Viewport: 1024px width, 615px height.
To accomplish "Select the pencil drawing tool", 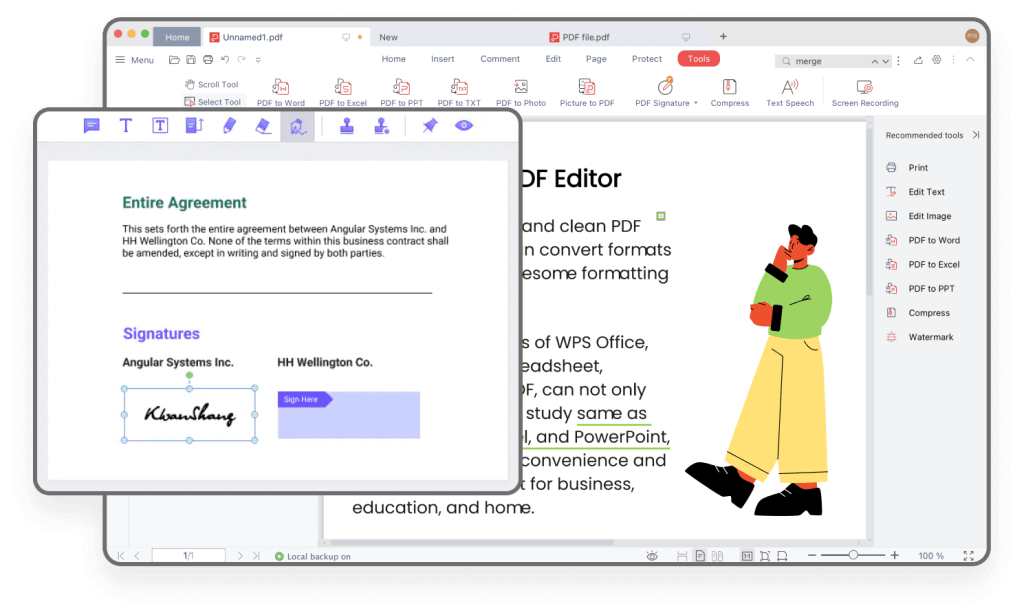I will click(229, 125).
